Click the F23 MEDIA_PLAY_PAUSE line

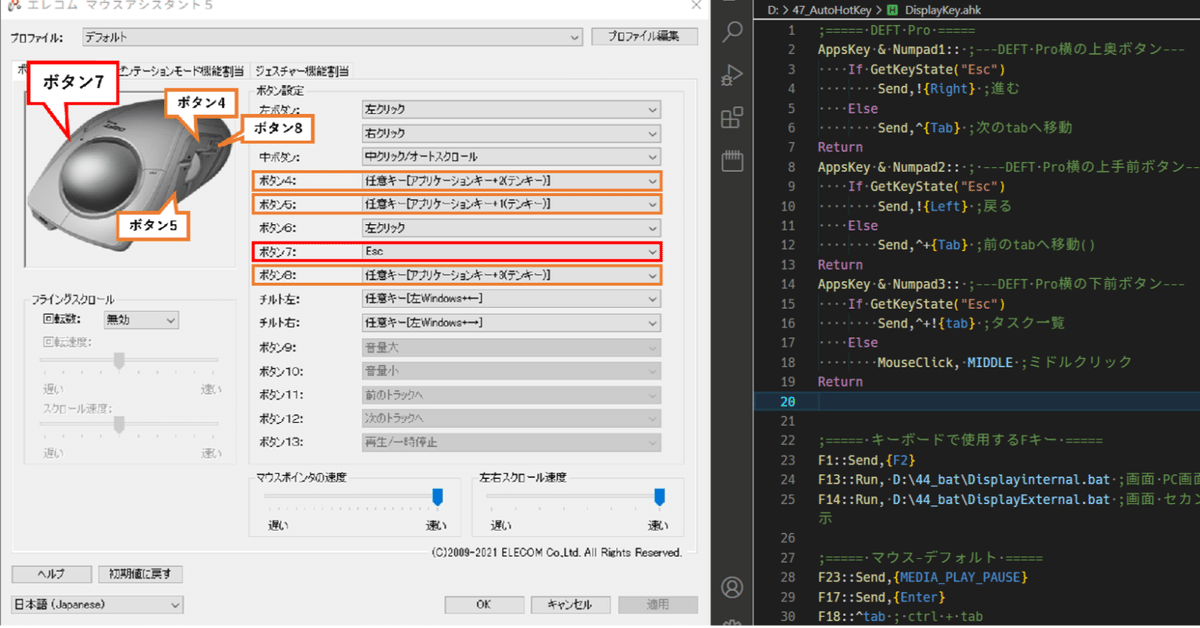pos(922,577)
